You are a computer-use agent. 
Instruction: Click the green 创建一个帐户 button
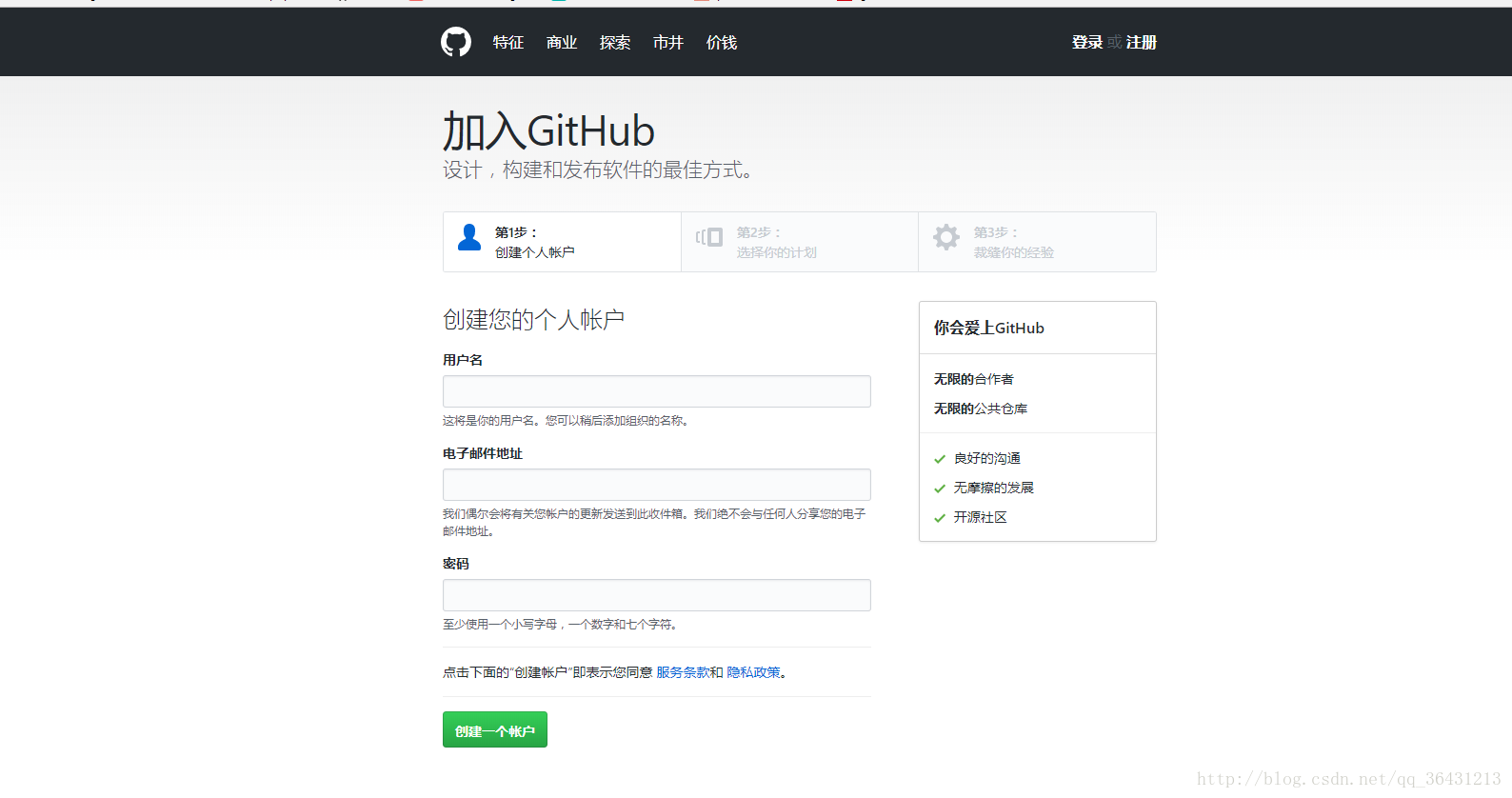tap(495, 729)
